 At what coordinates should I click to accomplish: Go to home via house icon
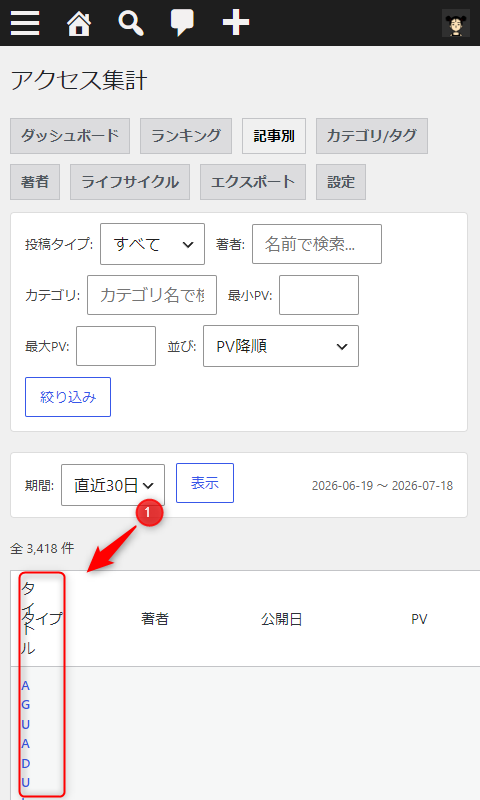point(79,23)
